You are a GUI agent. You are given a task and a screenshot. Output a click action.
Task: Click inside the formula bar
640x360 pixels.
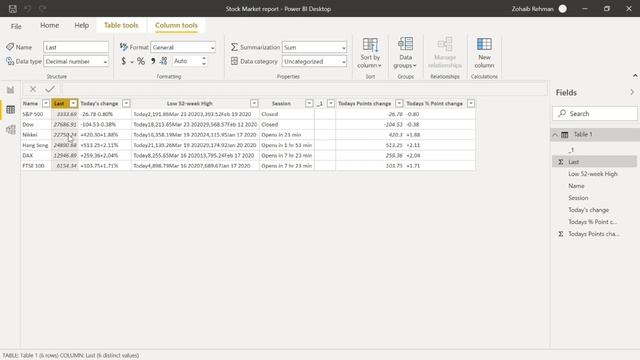(x=304, y=89)
